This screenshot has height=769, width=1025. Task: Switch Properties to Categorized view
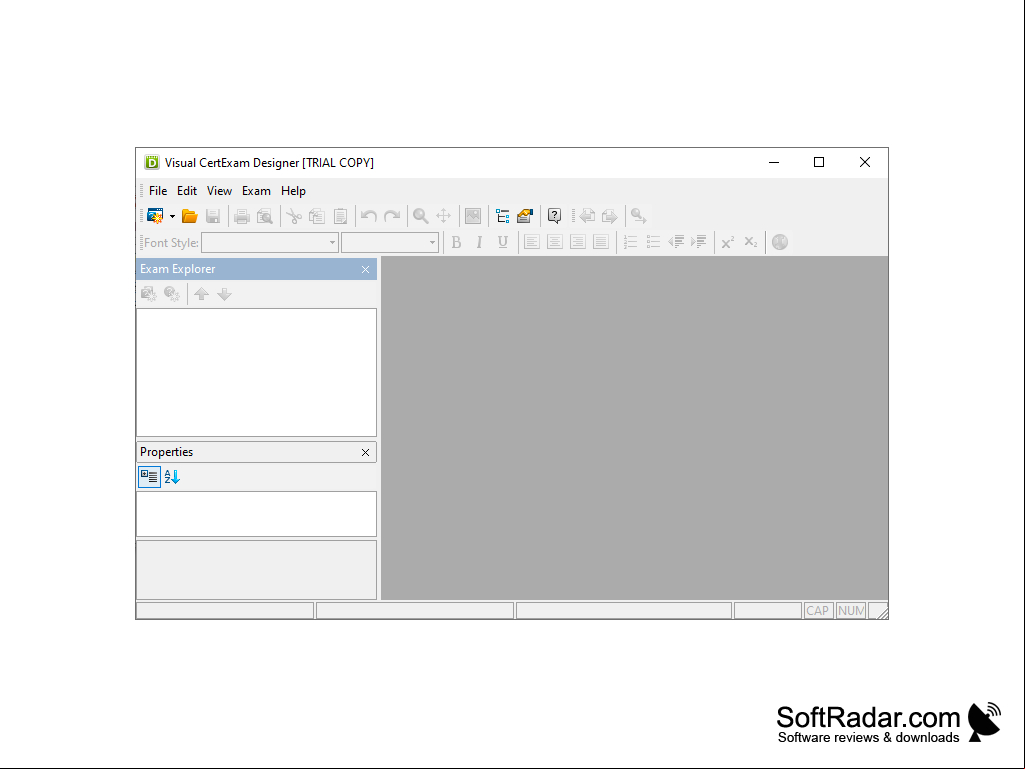pos(149,477)
